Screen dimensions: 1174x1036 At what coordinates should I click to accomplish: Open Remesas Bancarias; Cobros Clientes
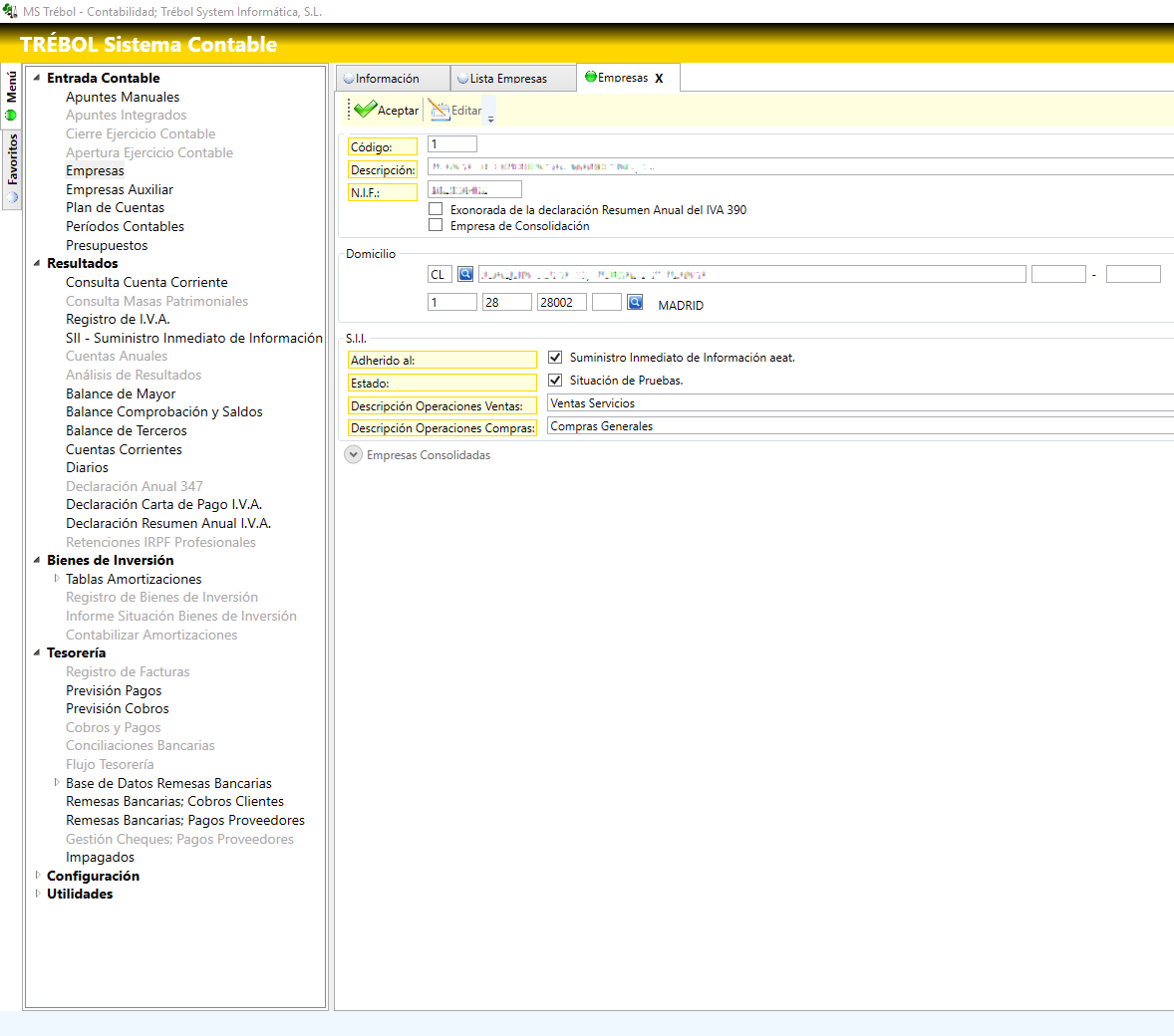tap(174, 801)
